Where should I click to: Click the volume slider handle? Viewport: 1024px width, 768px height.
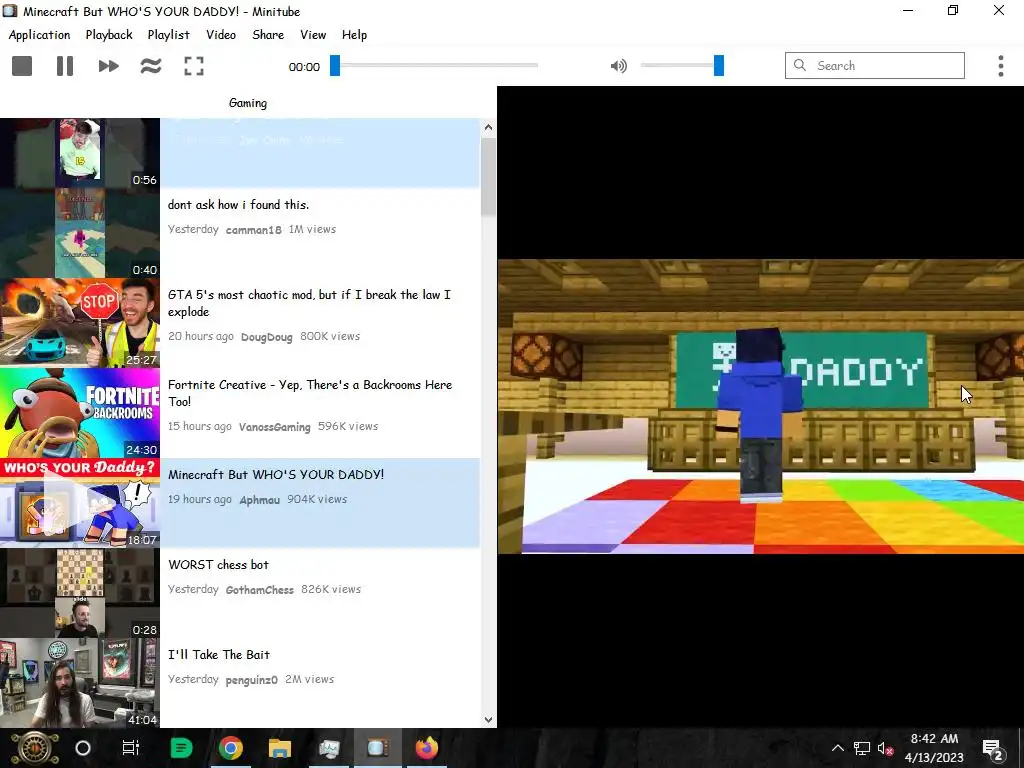[718, 65]
